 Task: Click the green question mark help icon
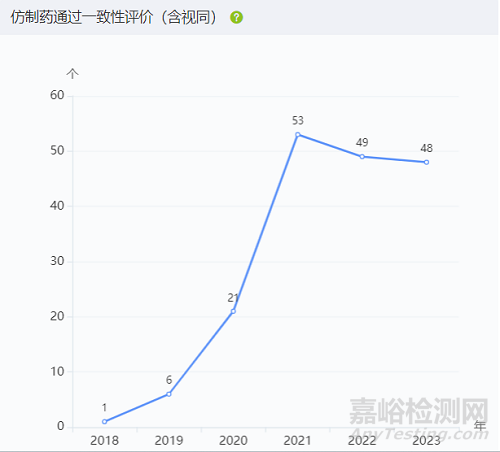236,17
